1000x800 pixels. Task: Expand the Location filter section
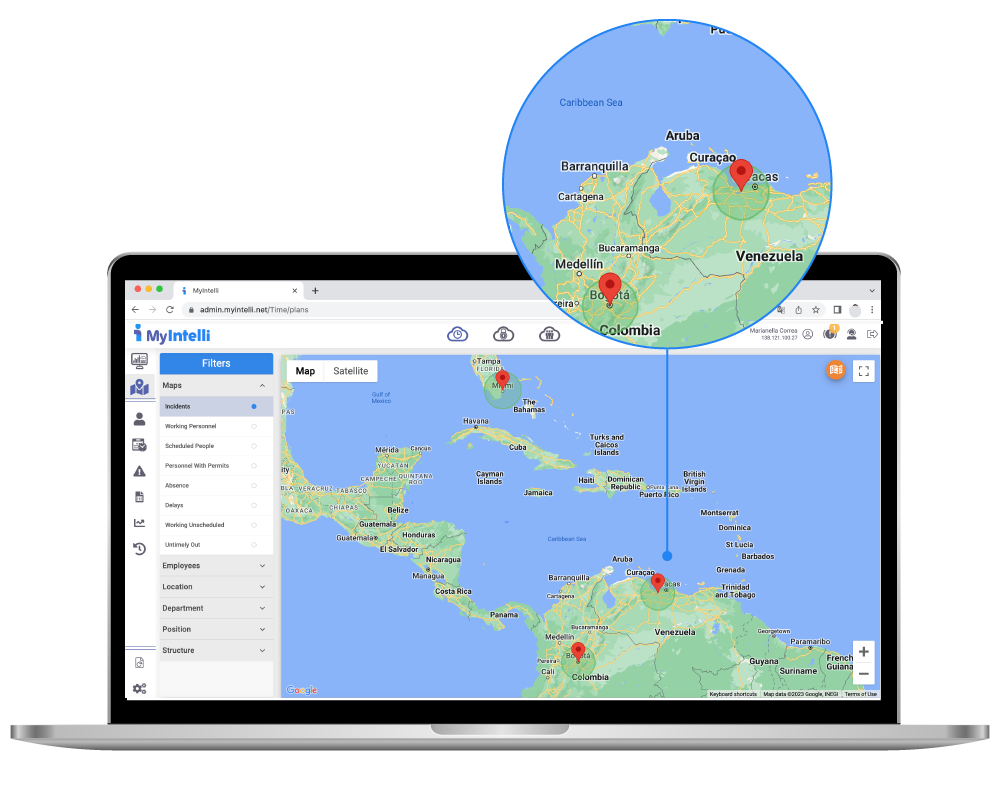[216, 587]
